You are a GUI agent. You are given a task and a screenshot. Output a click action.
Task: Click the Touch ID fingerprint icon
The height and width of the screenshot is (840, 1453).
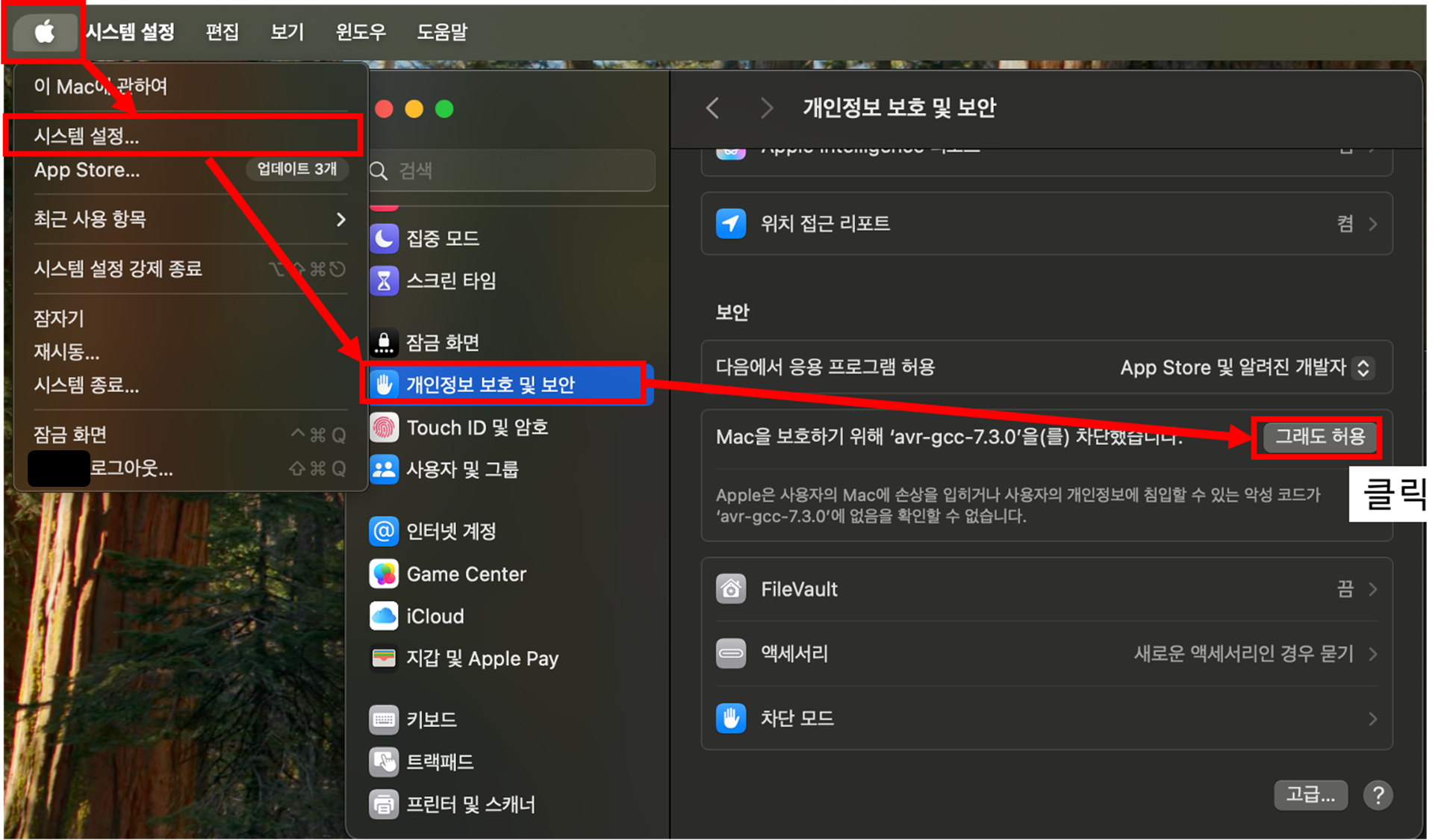pyautogui.click(x=384, y=428)
